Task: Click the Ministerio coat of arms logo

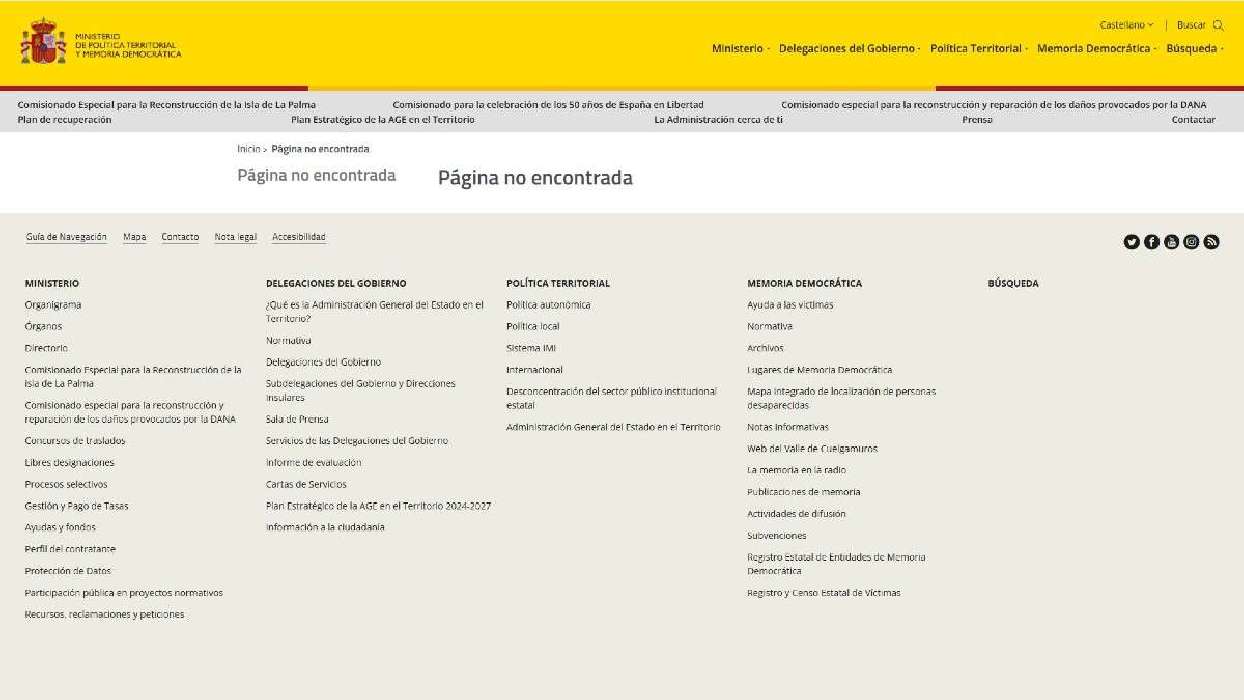Action: (x=43, y=41)
